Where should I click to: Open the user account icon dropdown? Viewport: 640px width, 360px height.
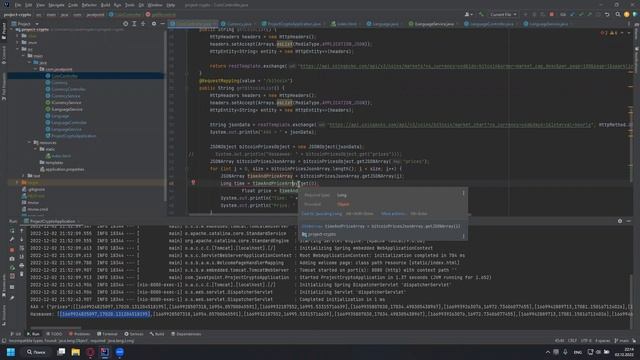(469, 14)
